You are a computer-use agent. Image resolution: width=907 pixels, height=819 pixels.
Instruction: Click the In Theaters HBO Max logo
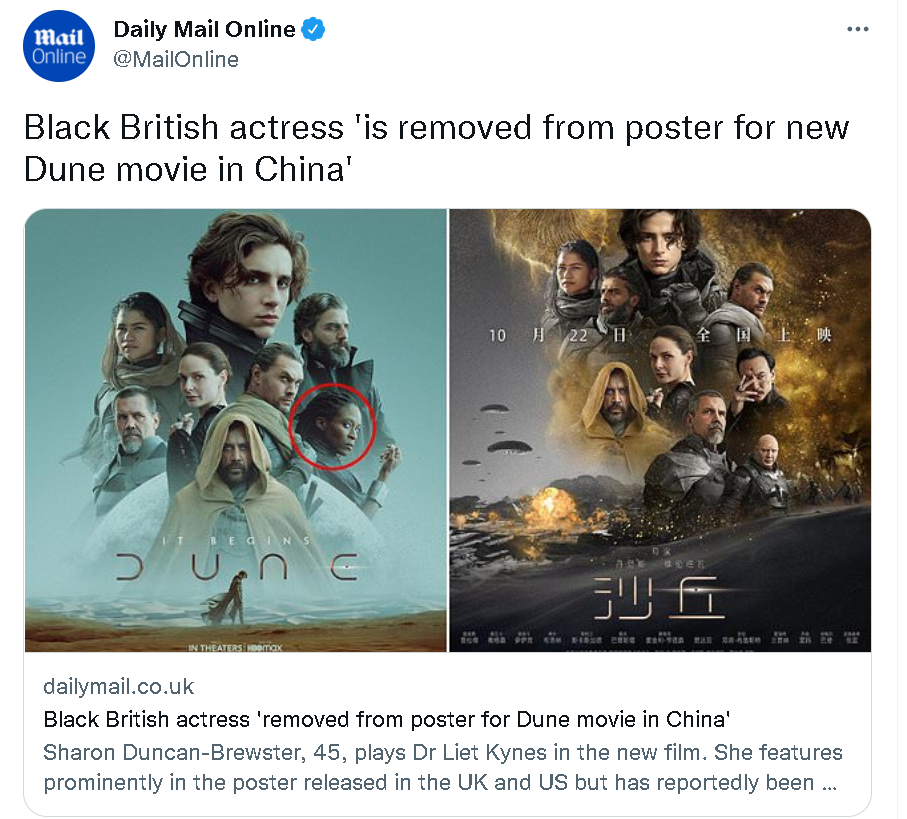[235, 647]
